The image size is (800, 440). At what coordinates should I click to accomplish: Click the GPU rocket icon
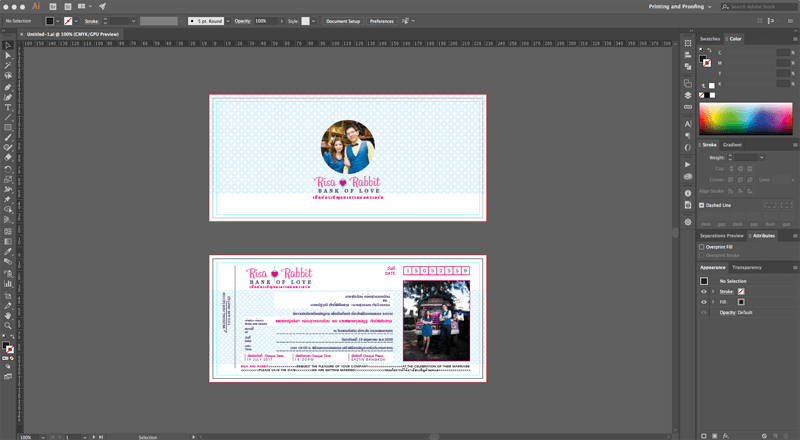[x=103, y=7]
